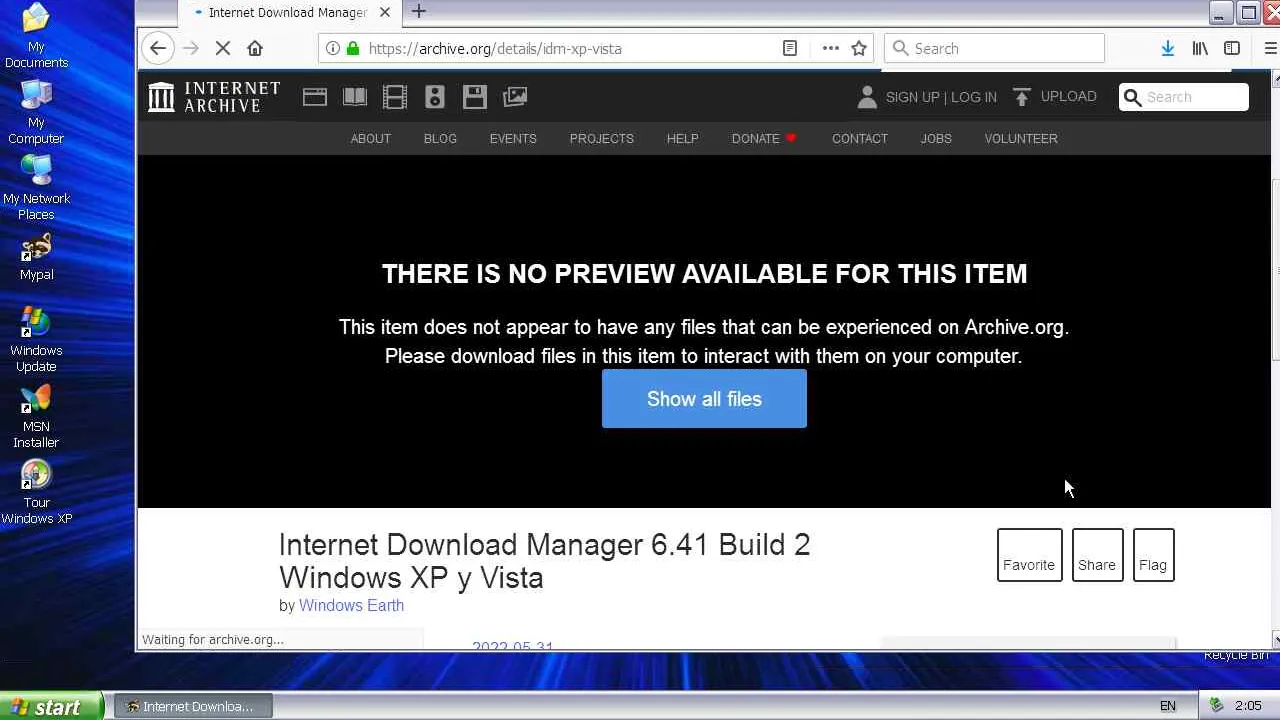Open the browser home page
The image size is (1280, 720).
255,48
